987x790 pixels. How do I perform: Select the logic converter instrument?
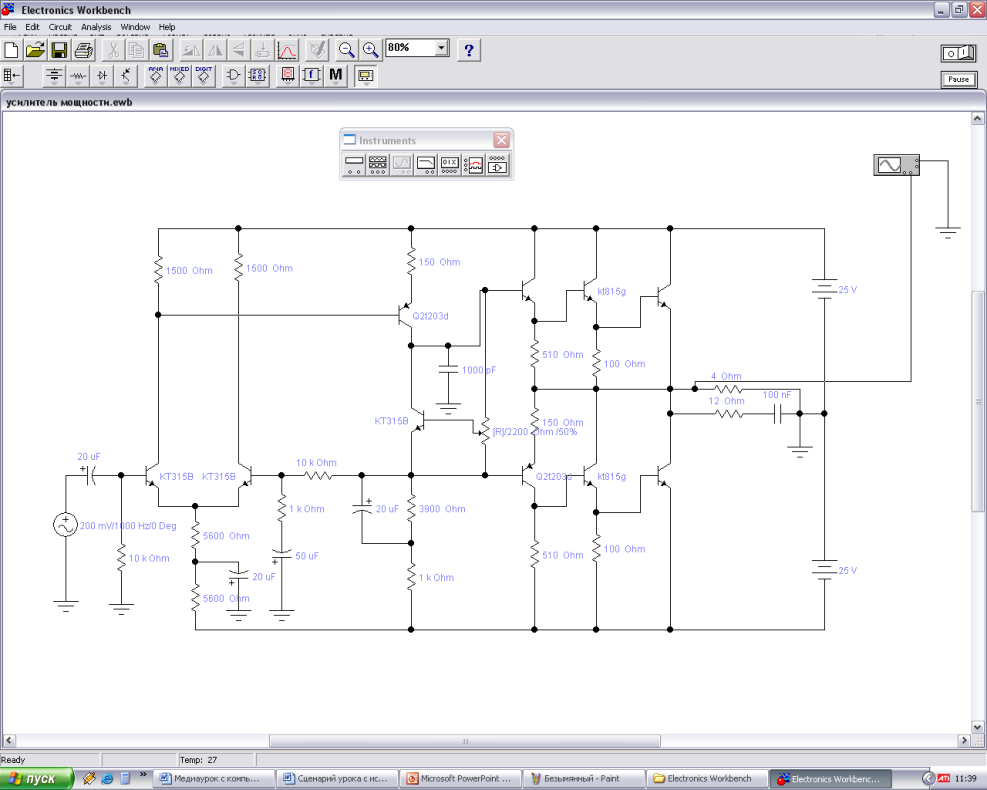tap(498, 164)
